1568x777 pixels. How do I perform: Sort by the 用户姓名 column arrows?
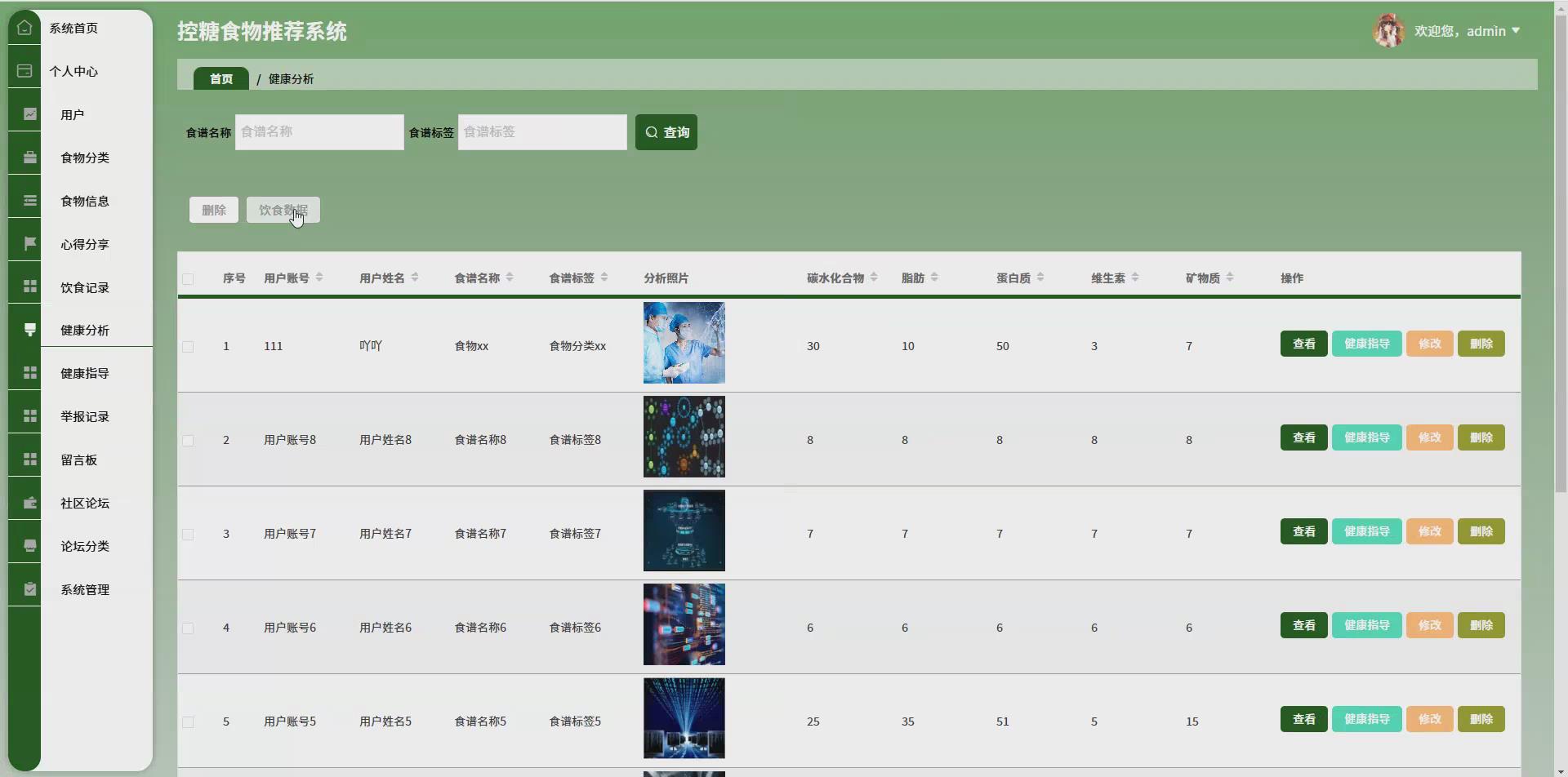(x=415, y=277)
